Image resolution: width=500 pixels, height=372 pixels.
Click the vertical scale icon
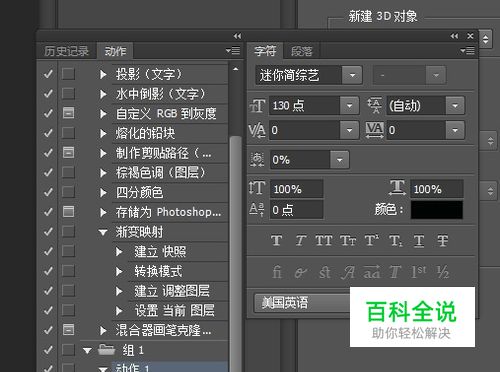coord(257,188)
